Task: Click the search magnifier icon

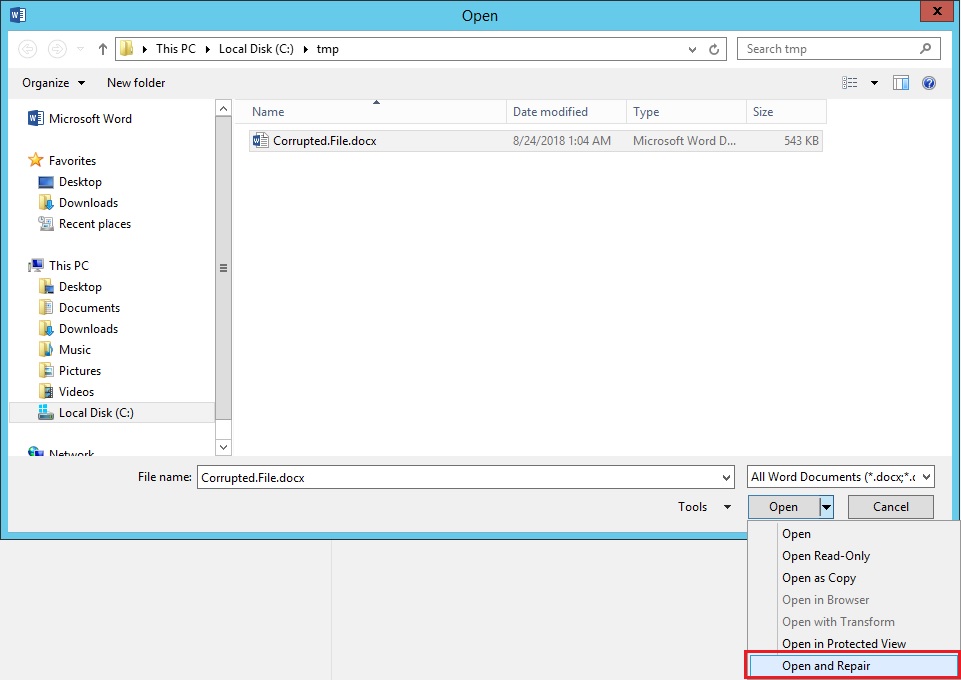Action: [x=925, y=48]
